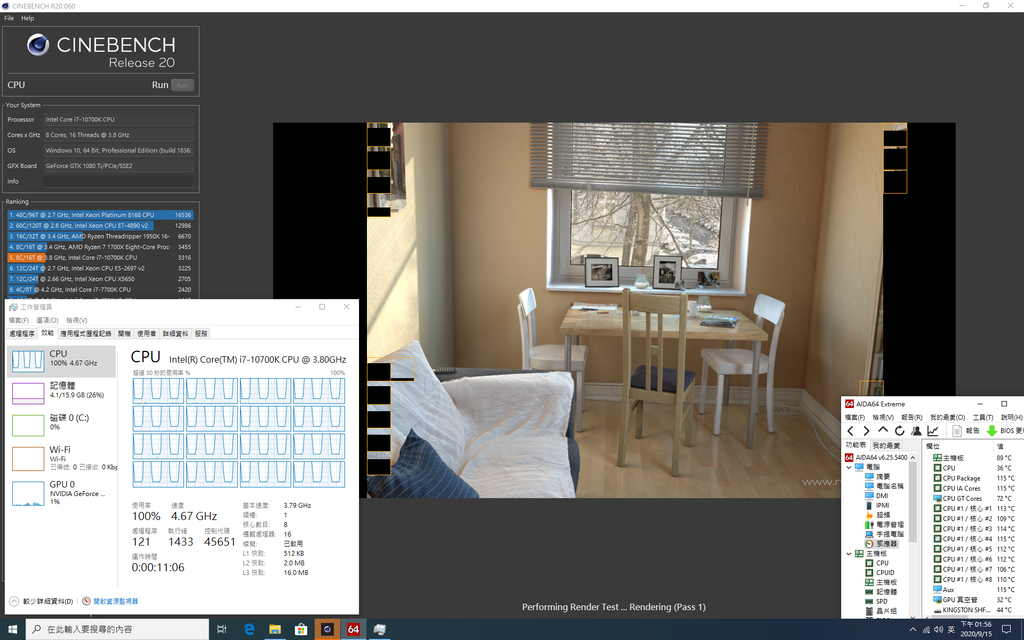
Task: Collapse the 電腦 tree node in AIDA64
Action: (849, 467)
